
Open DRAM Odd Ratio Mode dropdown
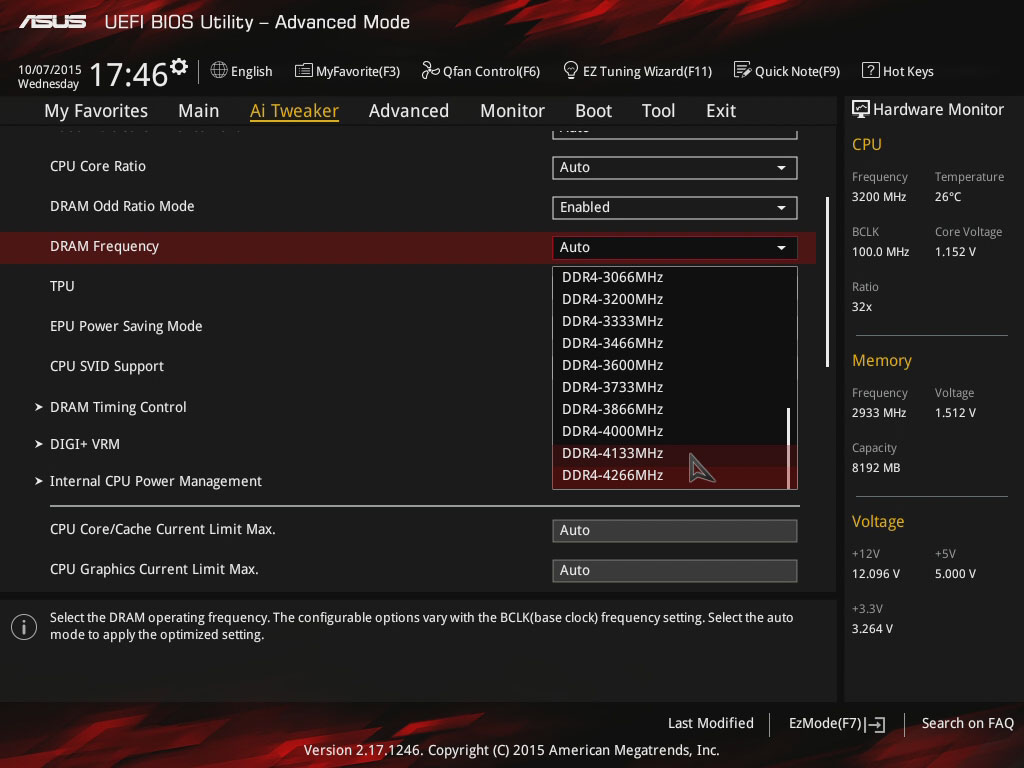tap(675, 208)
